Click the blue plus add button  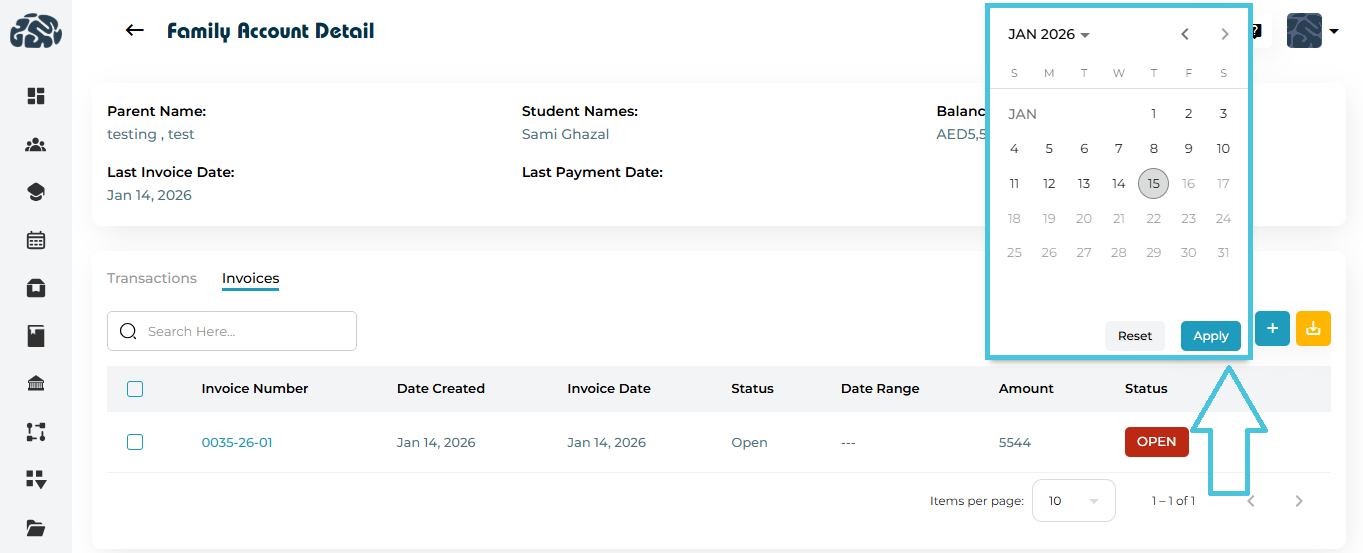coord(1272,329)
